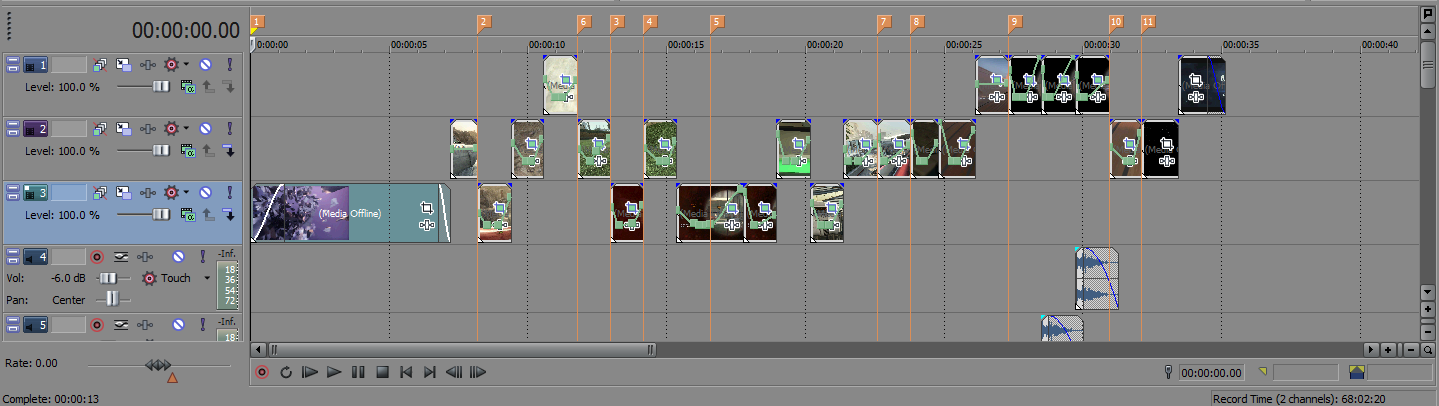Click the Loop Playback icon

click(x=286, y=372)
